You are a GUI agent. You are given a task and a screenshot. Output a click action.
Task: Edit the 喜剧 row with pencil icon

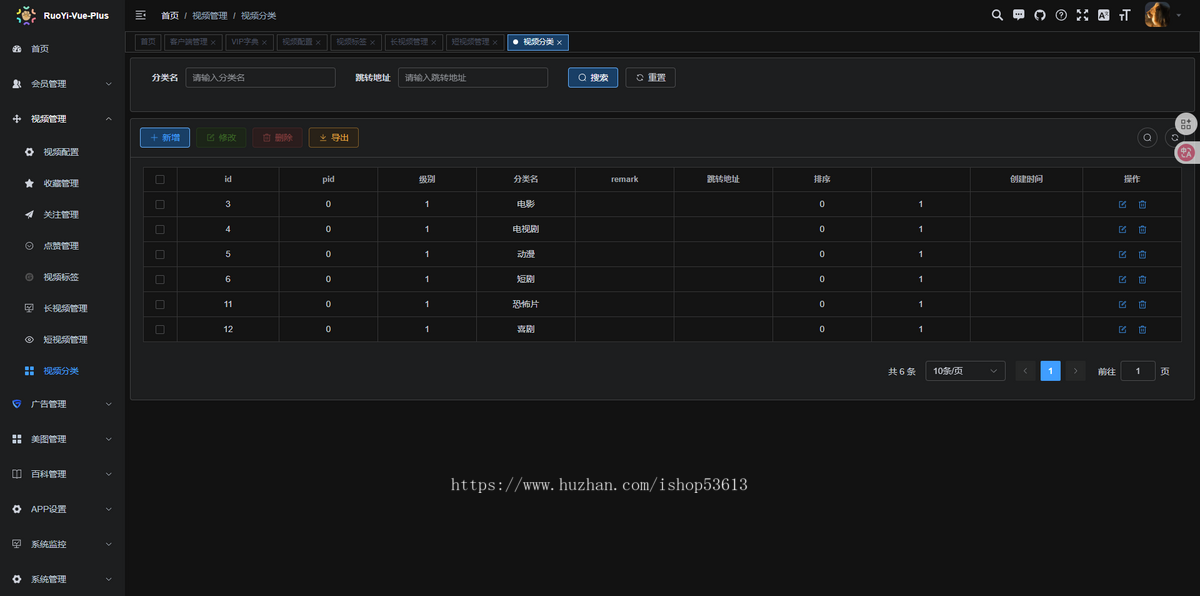(x=1122, y=329)
